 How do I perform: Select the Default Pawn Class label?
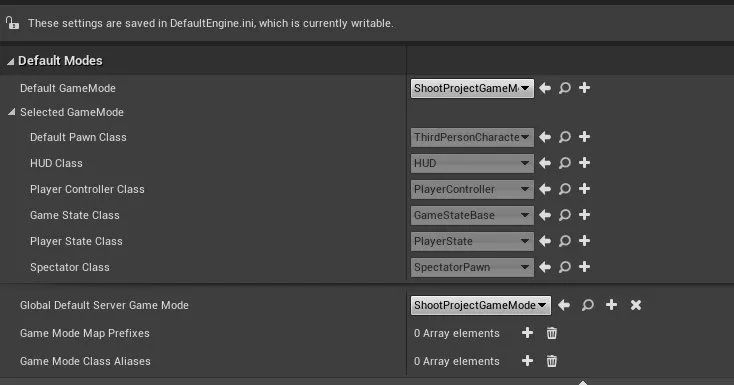[x=78, y=137]
